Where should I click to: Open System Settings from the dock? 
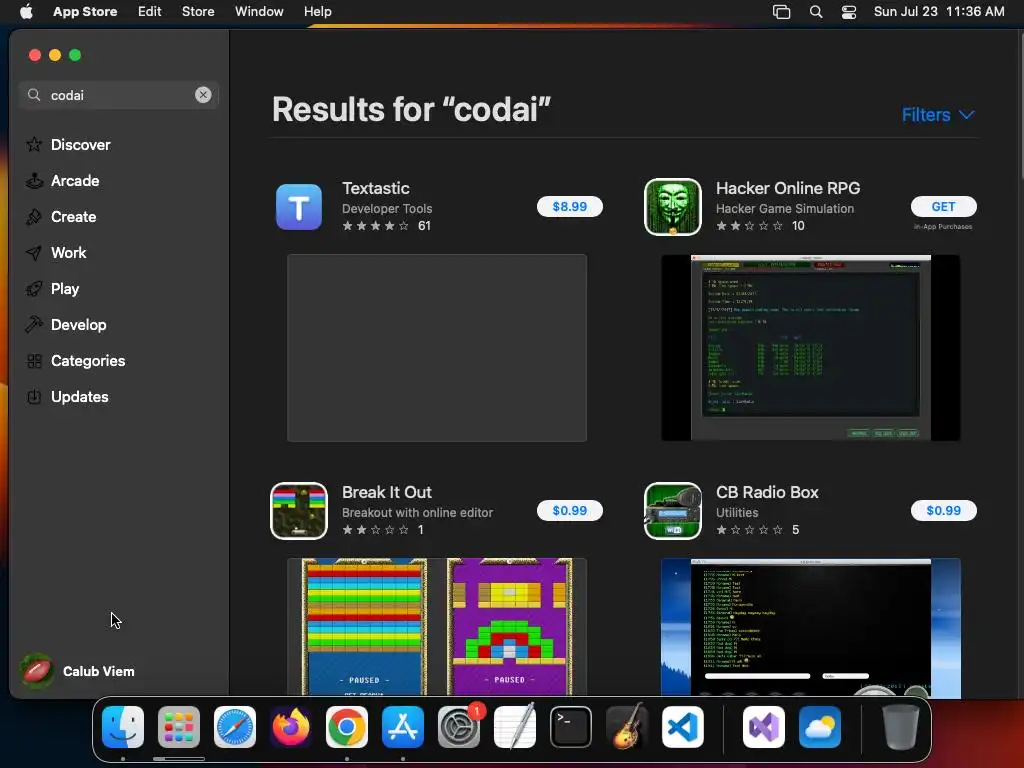[459, 727]
